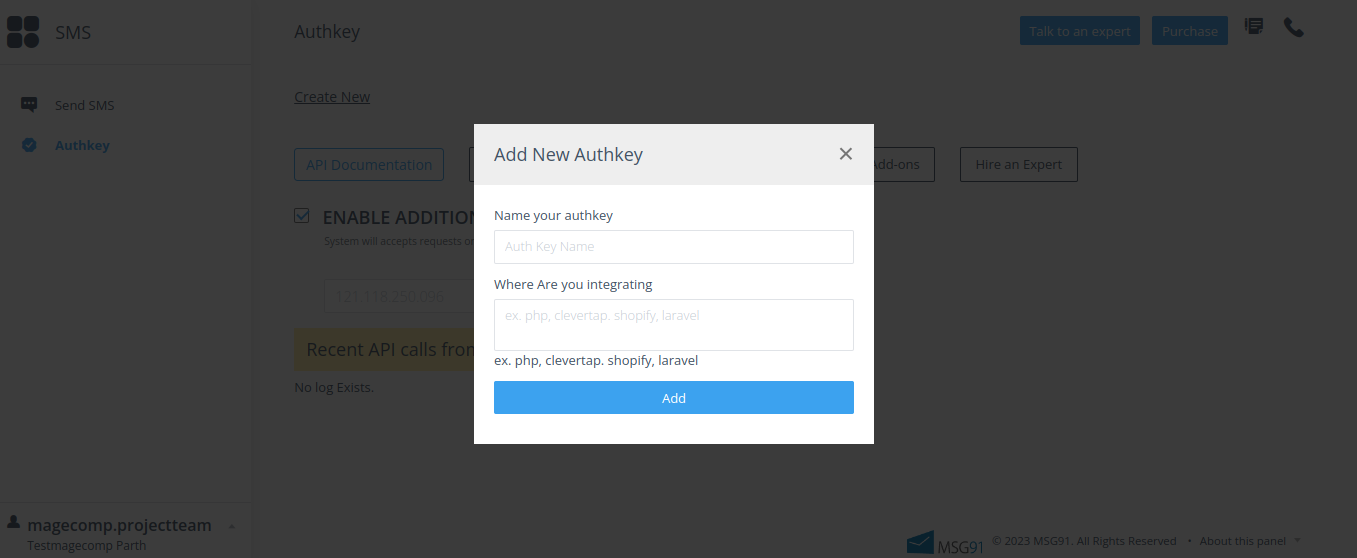This screenshot has width=1357, height=558.
Task: Open the notes icon in top bar
Action: [x=1253, y=28]
